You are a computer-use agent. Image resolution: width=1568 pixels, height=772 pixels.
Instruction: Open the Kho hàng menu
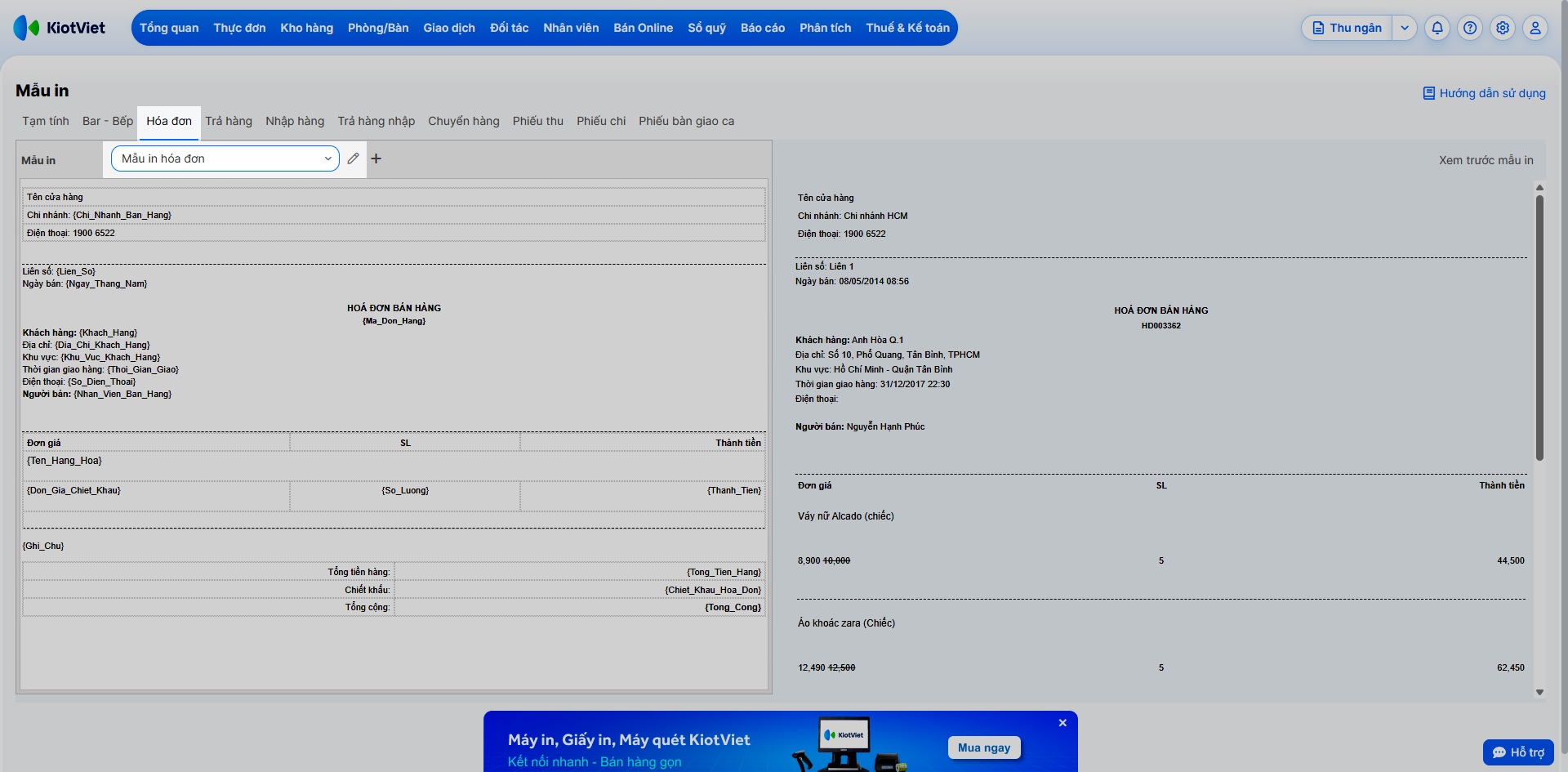pos(307,28)
